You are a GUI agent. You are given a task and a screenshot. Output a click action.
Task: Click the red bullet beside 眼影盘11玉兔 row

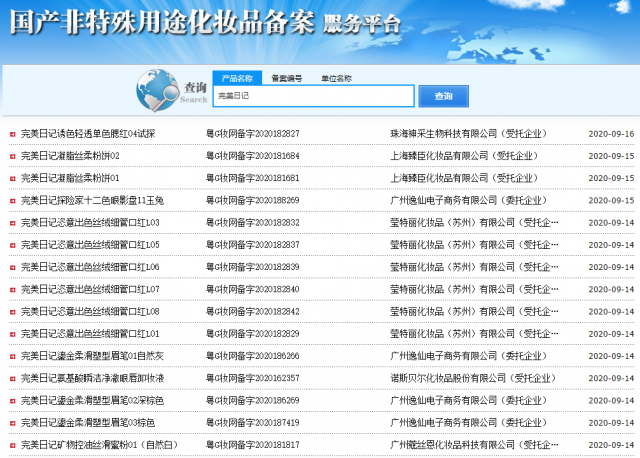(12, 201)
